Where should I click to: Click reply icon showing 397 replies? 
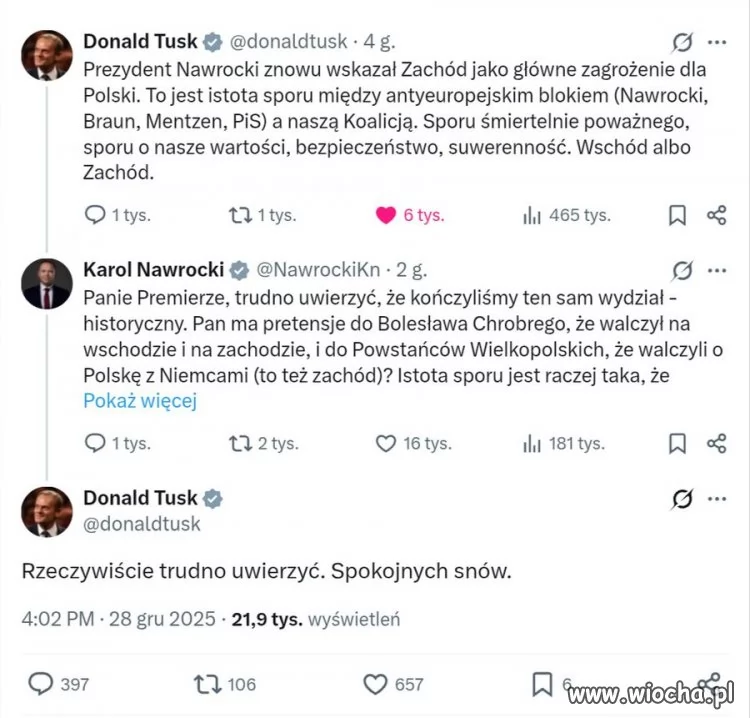(40, 684)
